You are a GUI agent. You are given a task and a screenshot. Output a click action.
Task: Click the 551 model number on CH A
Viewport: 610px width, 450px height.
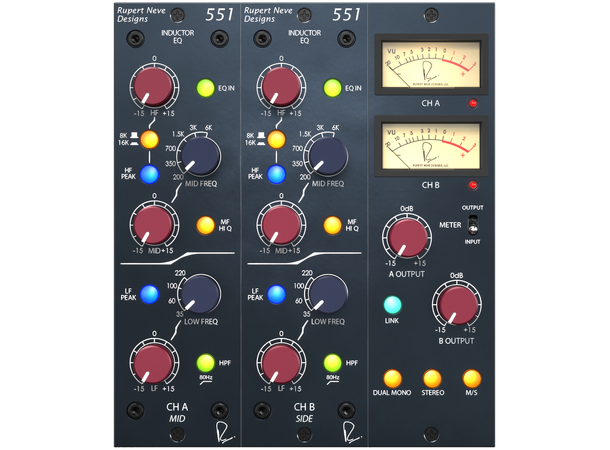tap(219, 15)
